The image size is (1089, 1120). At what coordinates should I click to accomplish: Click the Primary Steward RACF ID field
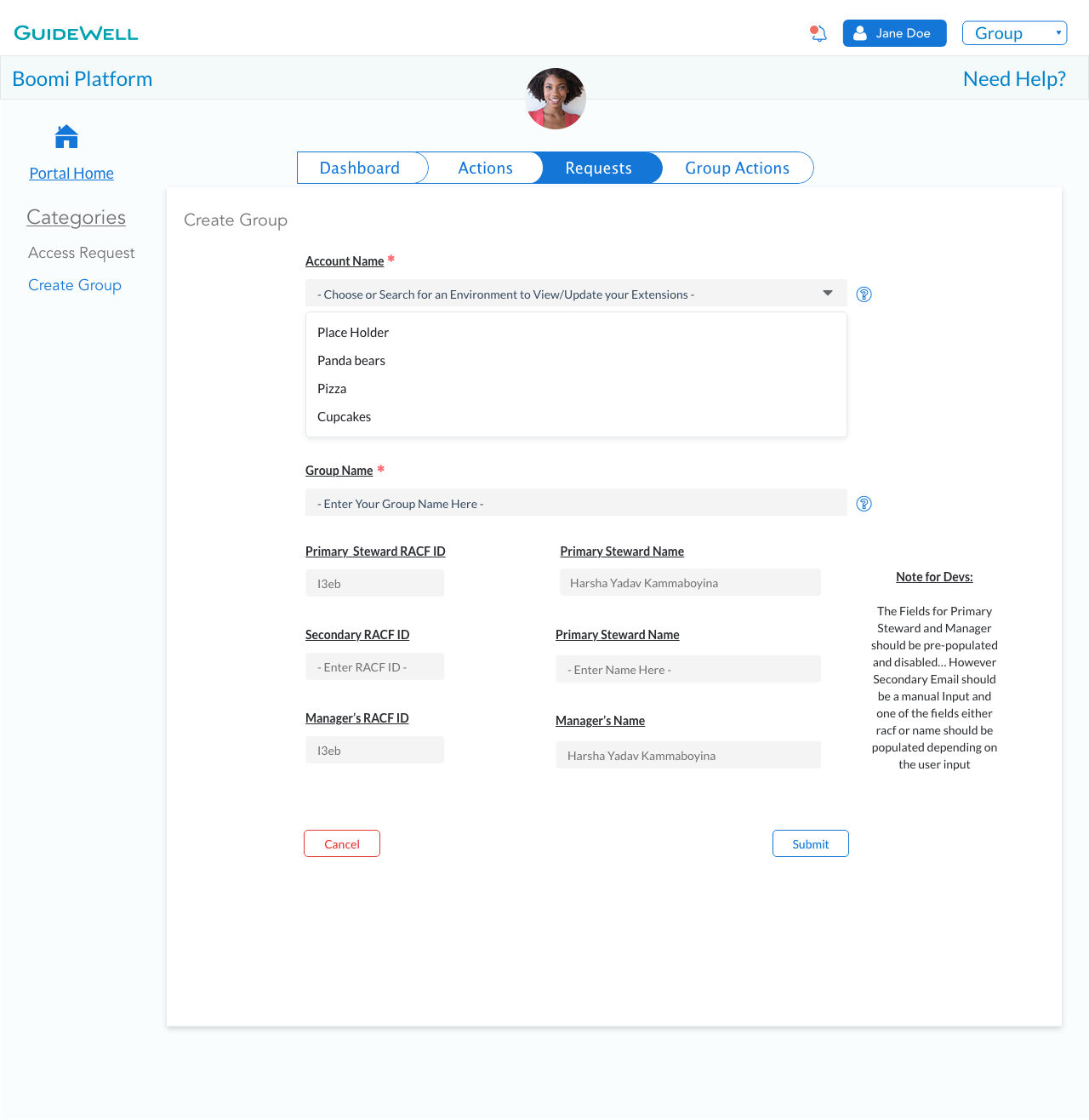(x=374, y=583)
